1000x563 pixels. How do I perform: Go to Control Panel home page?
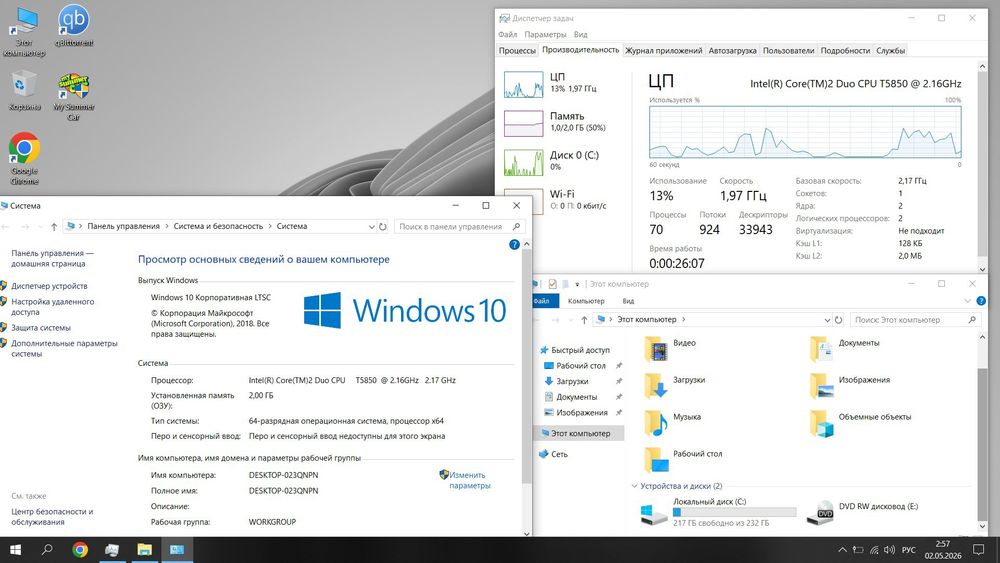click(52, 258)
